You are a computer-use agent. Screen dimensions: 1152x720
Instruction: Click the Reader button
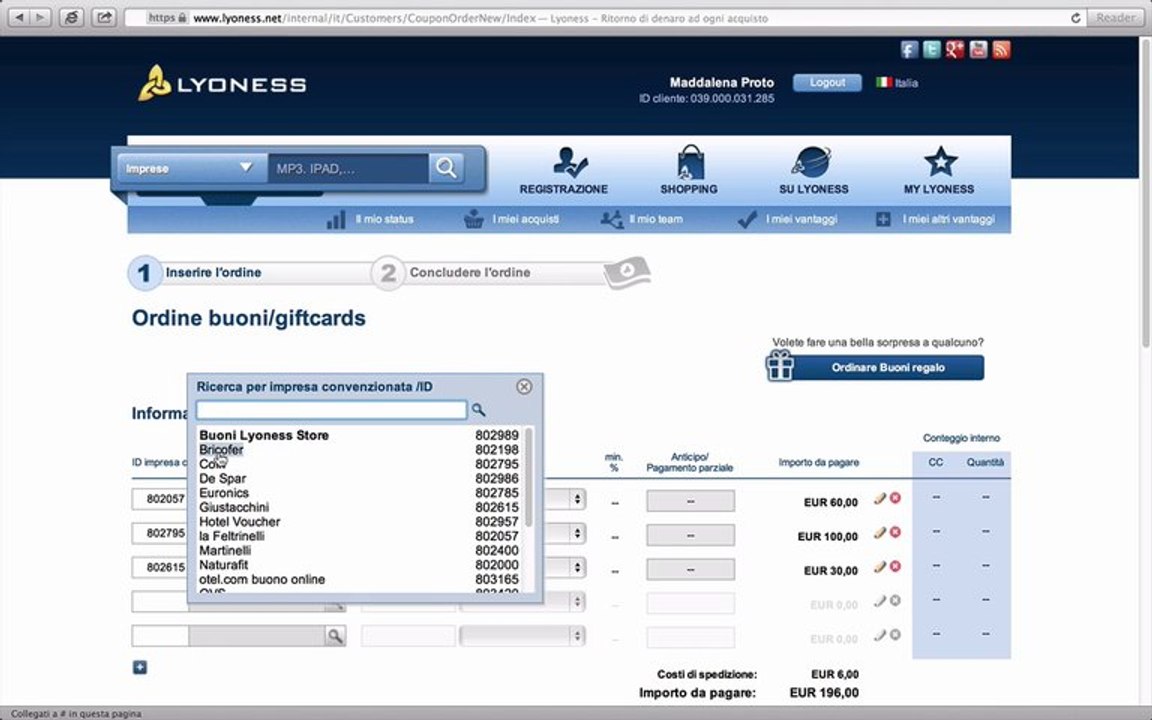point(1115,18)
